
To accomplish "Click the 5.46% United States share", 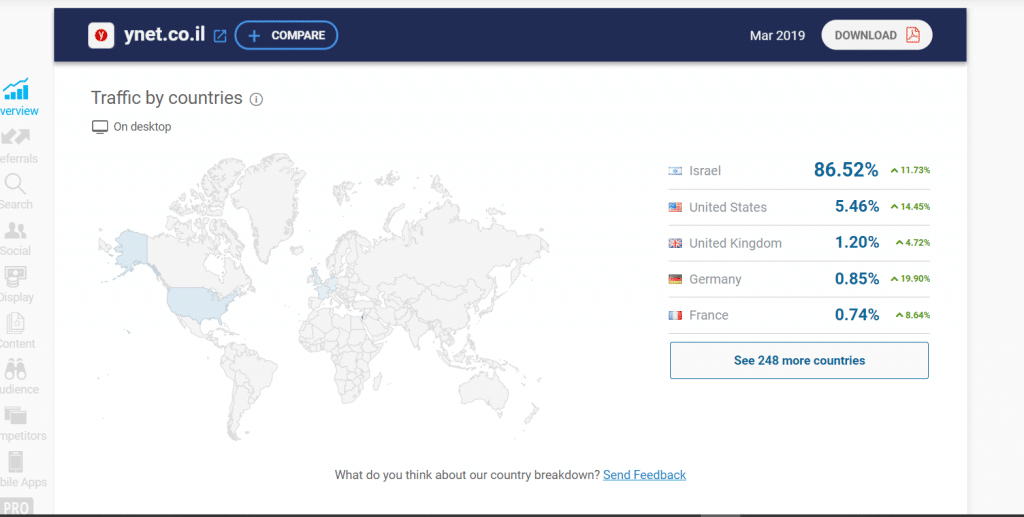I will coord(857,207).
